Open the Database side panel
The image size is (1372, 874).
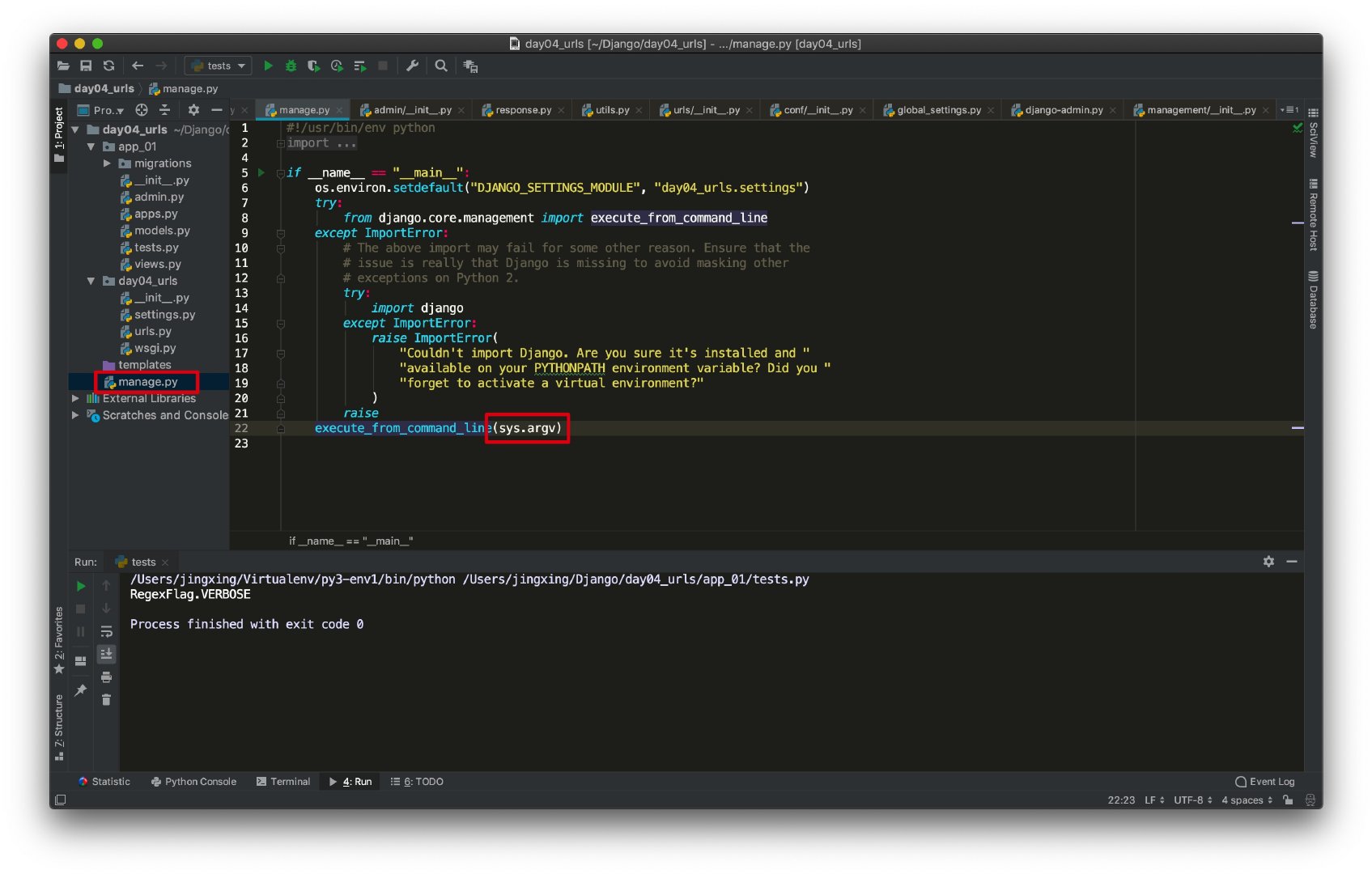click(1313, 299)
